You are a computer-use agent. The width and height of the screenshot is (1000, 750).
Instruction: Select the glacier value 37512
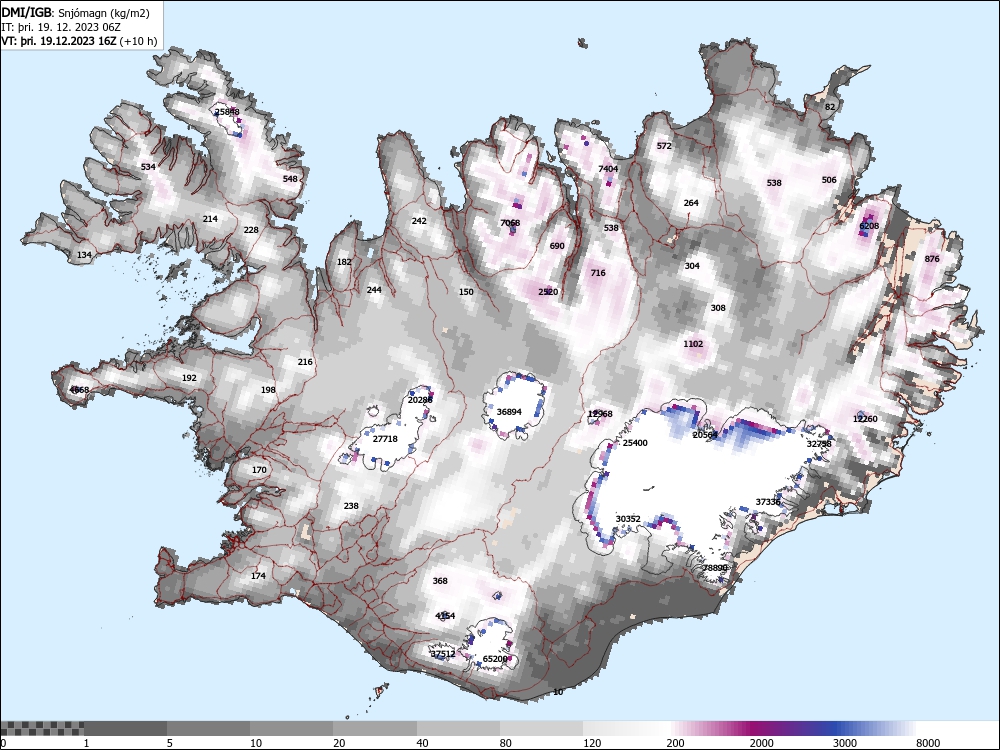[443, 654]
